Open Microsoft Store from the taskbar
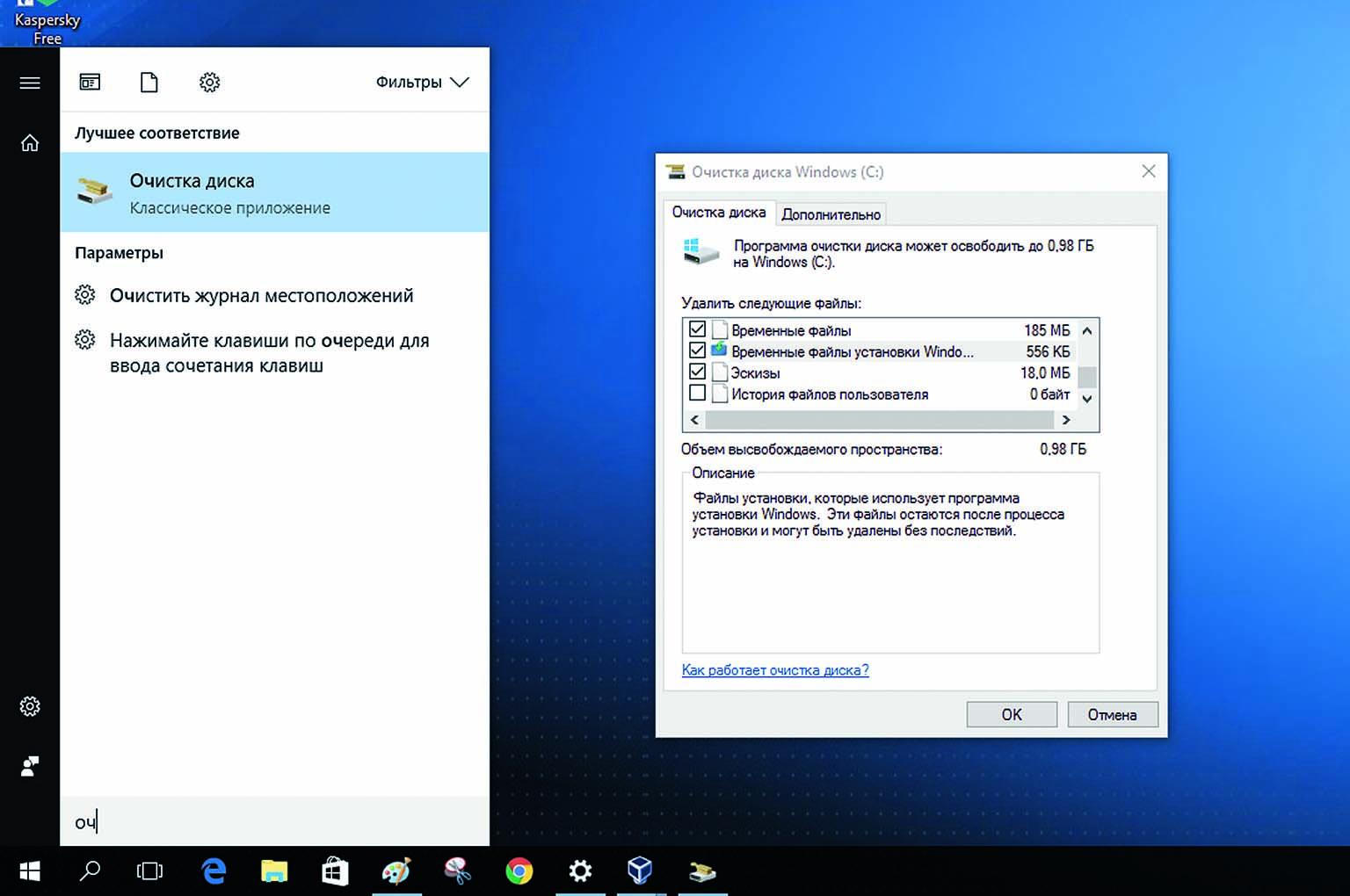The width and height of the screenshot is (1350, 896). pos(335,871)
